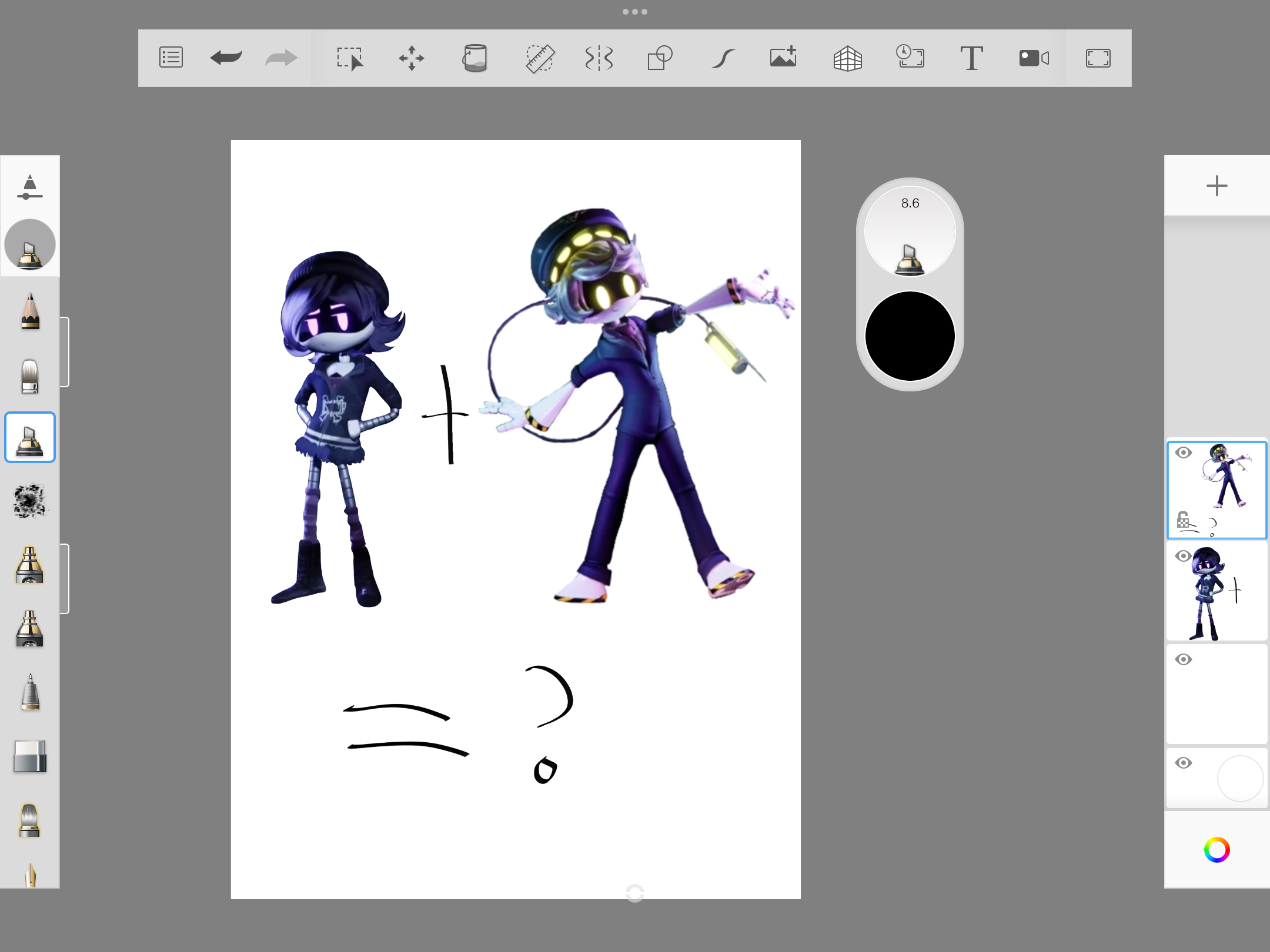Enter fullscreen canvas mode
1270x952 pixels.
click(x=1098, y=58)
